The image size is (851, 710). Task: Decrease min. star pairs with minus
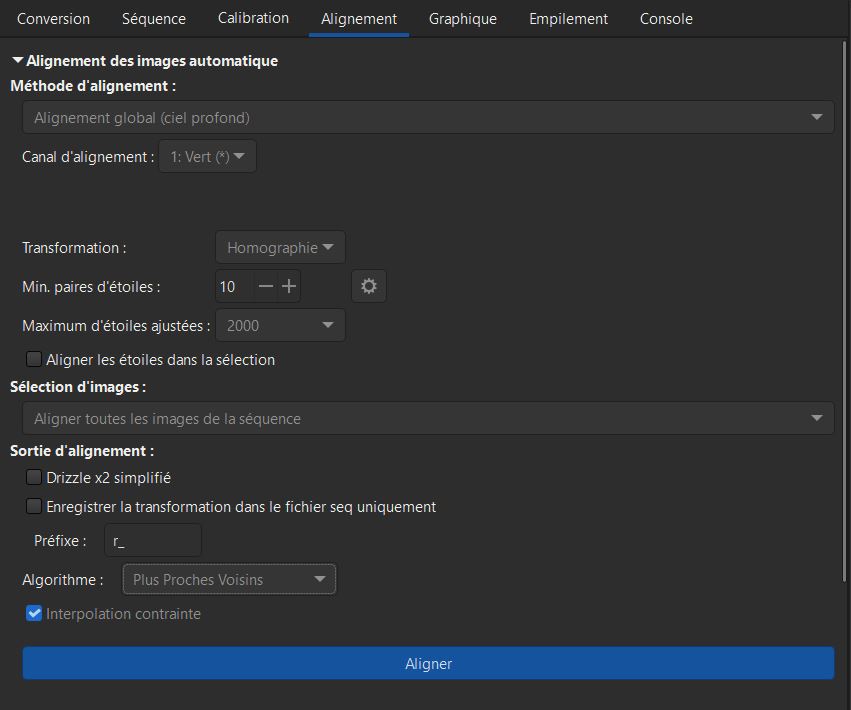265,286
